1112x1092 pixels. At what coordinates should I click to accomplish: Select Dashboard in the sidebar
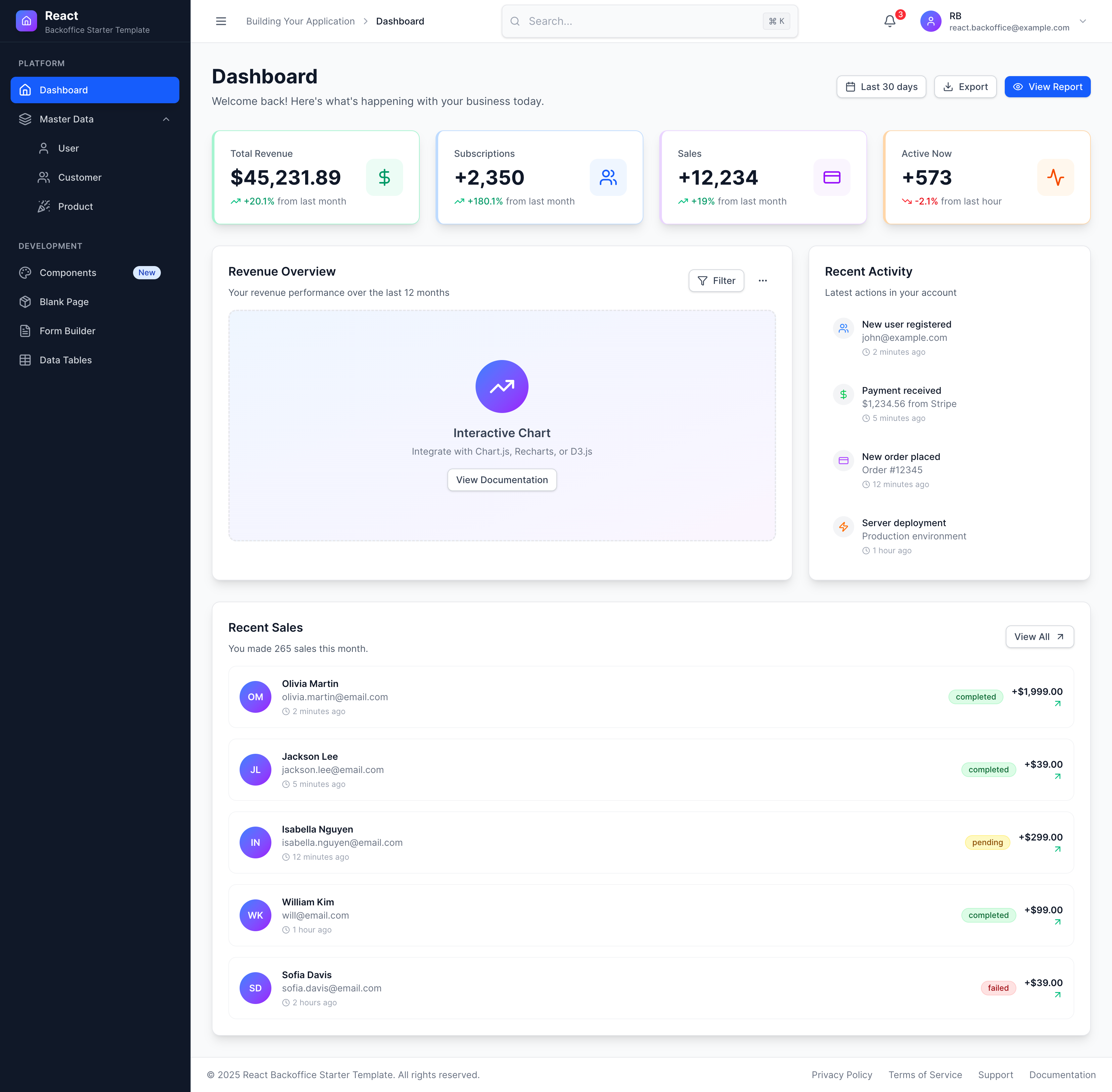95,90
